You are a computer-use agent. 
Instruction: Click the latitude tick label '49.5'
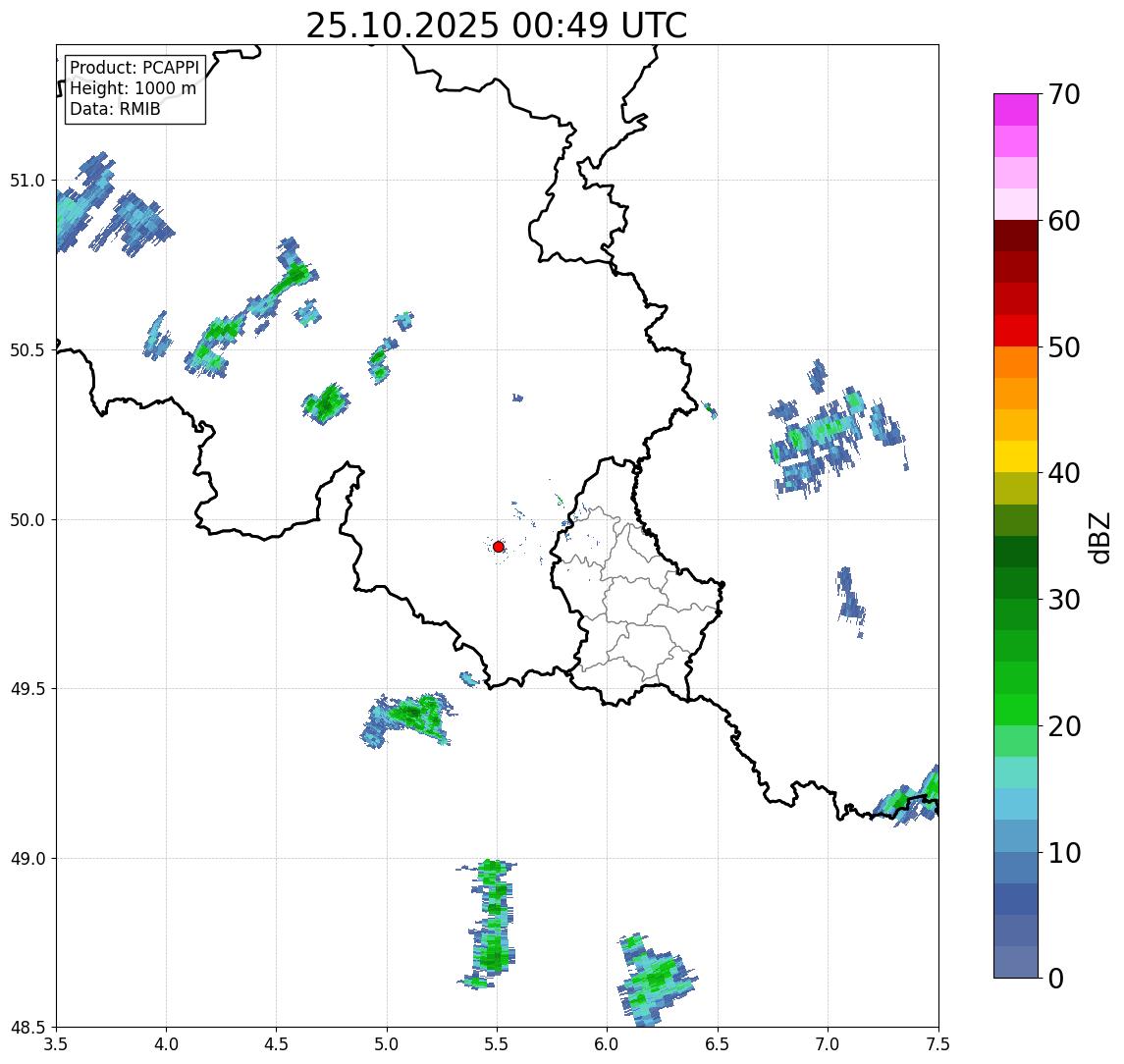tap(27, 689)
